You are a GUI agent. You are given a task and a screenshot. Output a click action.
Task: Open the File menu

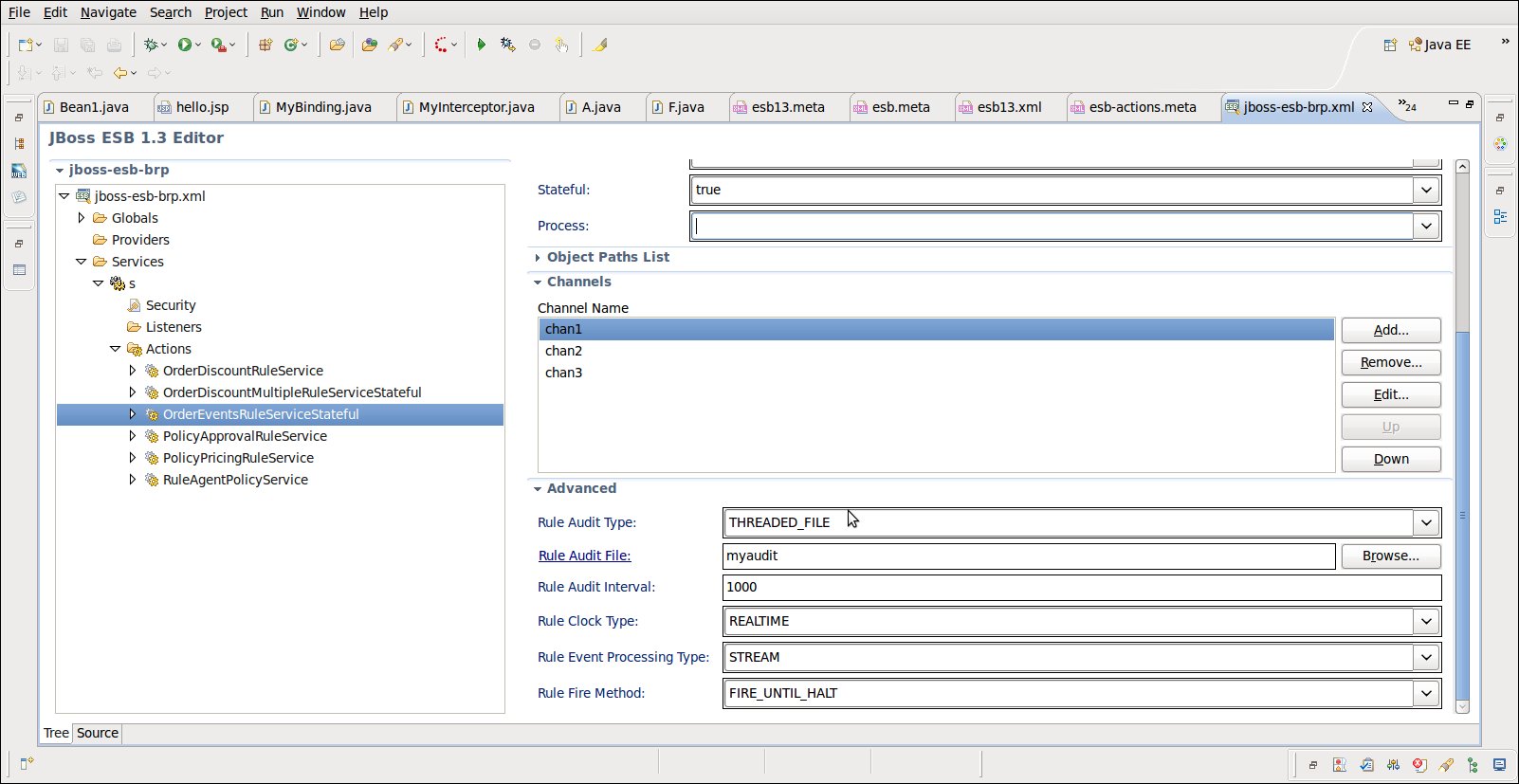(x=19, y=12)
